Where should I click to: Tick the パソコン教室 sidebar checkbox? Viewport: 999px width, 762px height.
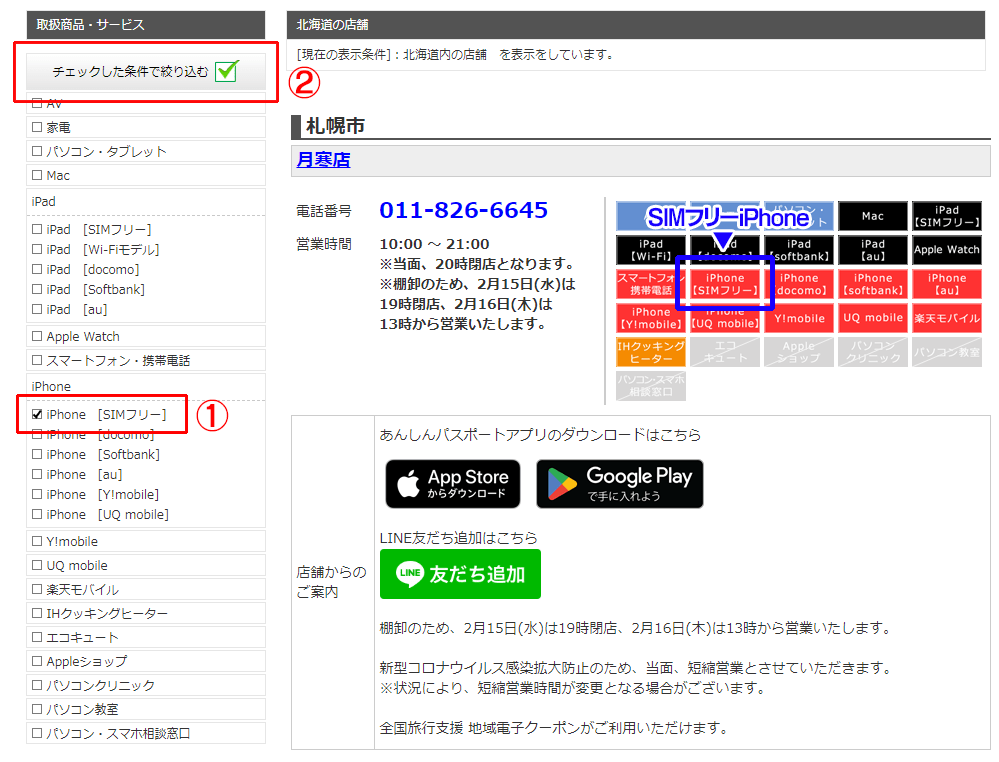point(37,709)
